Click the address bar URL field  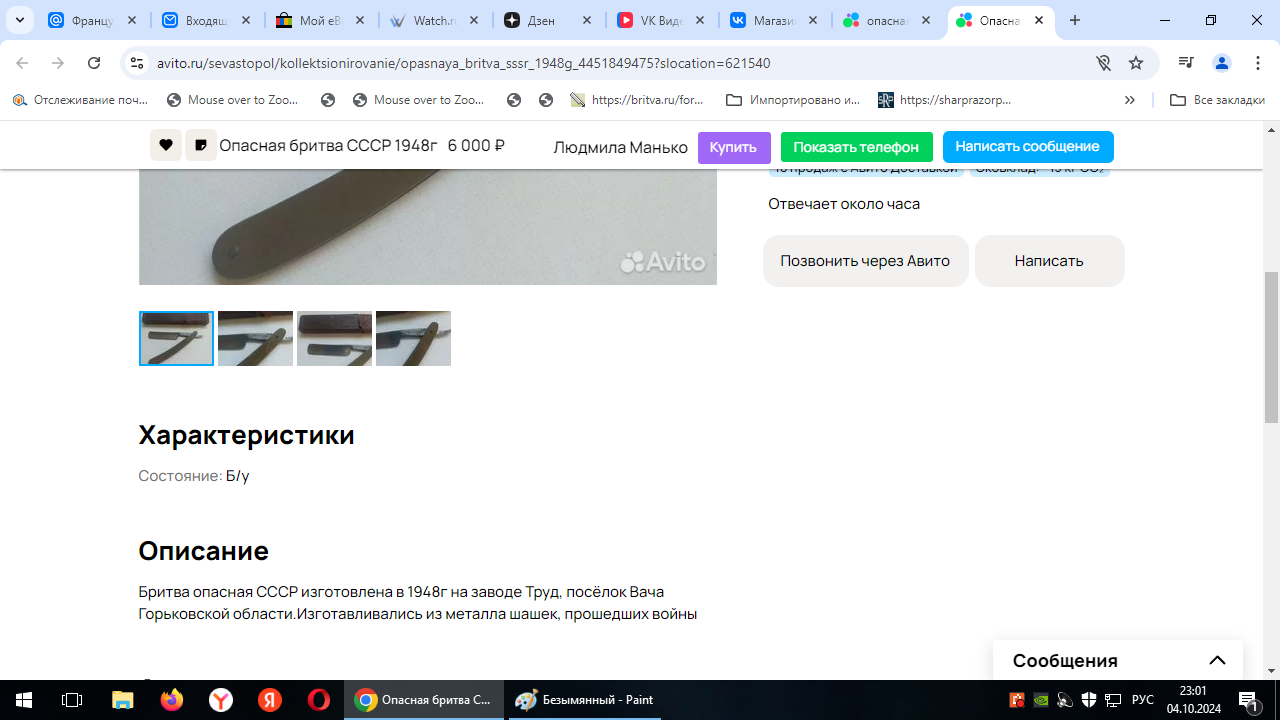click(x=600, y=63)
